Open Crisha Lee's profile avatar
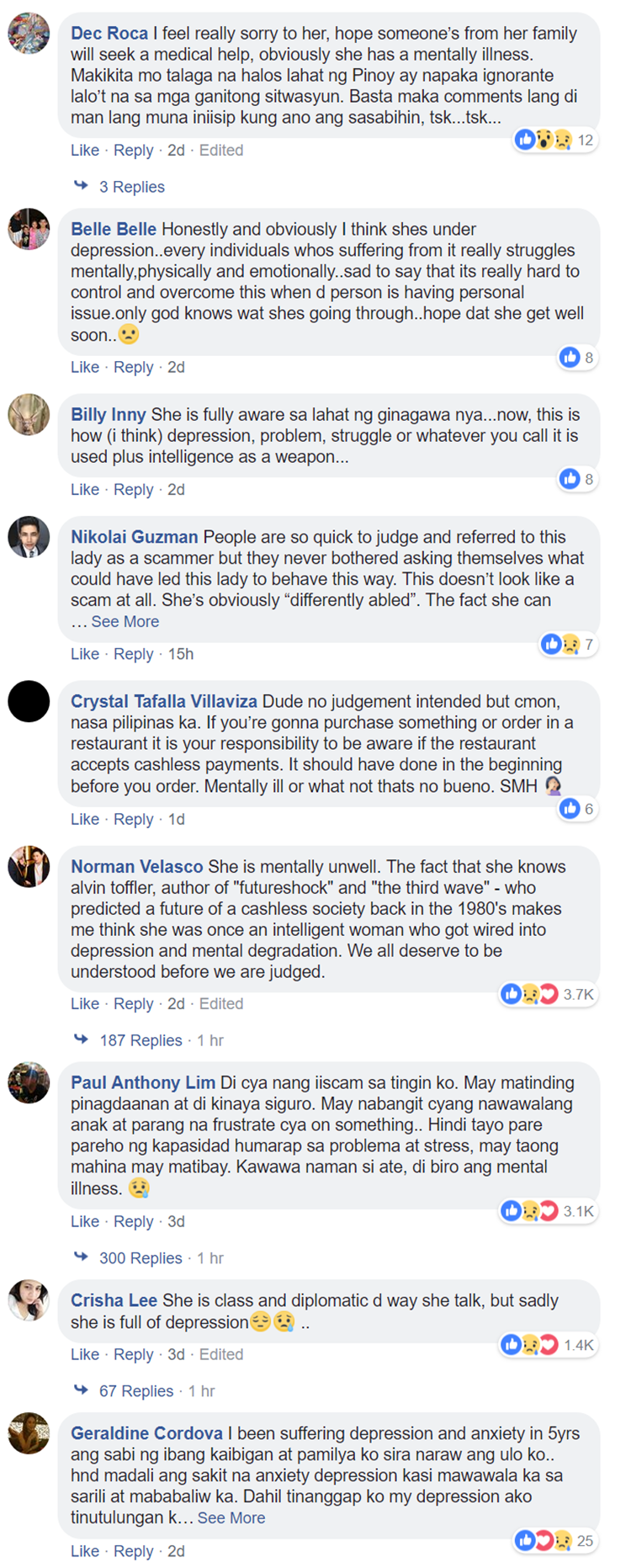This screenshot has width=631, height=1568. point(29,1300)
